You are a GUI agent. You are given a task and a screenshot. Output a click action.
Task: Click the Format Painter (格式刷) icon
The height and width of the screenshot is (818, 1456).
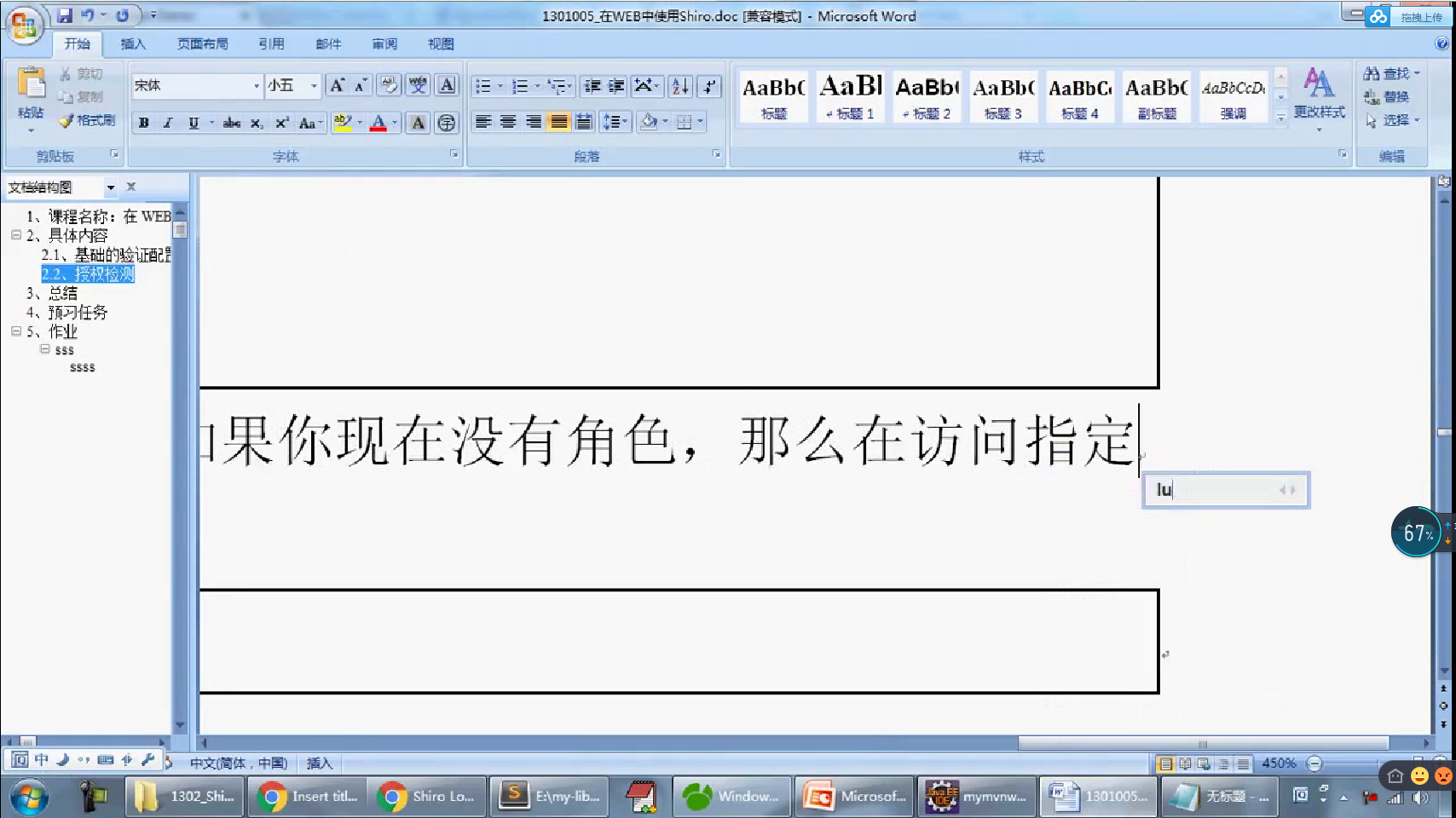pos(66,121)
